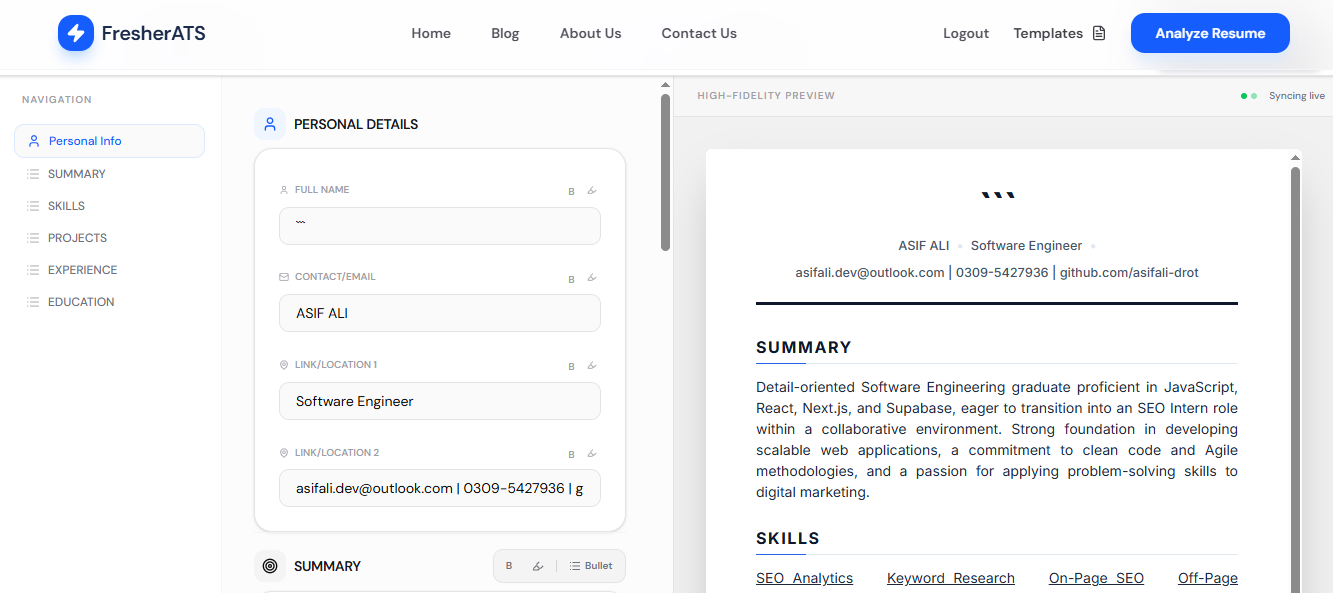The width and height of the screenshot is (1333, 593).
Task: Click the list icon beside SUMMARY in navigation
Action: coord(33,174)
